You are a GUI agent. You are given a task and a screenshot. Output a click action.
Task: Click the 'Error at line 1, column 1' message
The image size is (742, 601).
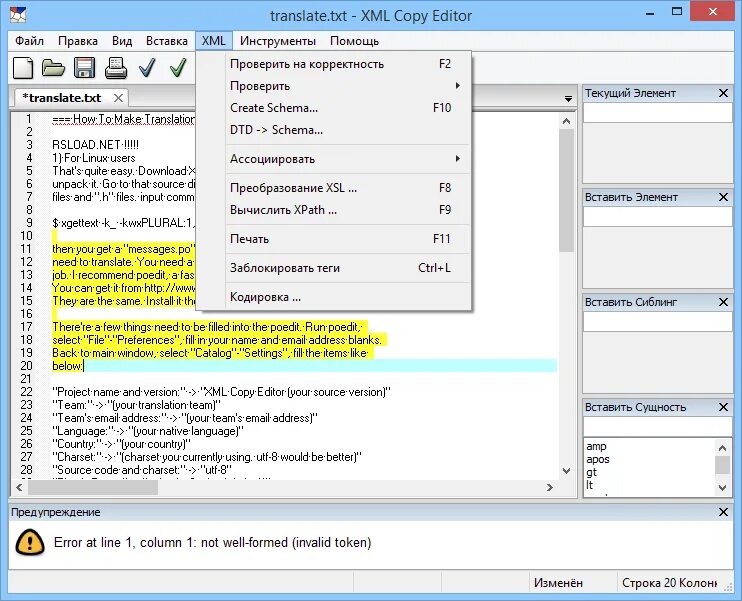point(212,542)
